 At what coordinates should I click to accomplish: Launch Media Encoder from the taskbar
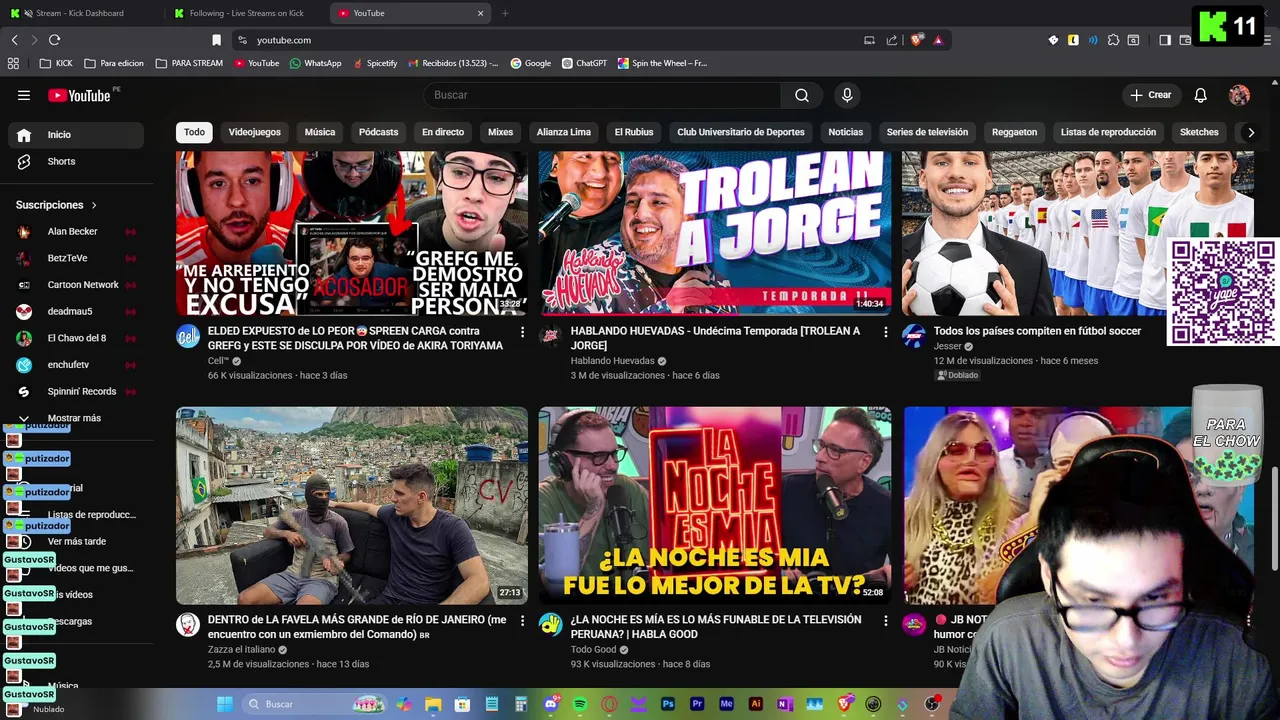727,704
